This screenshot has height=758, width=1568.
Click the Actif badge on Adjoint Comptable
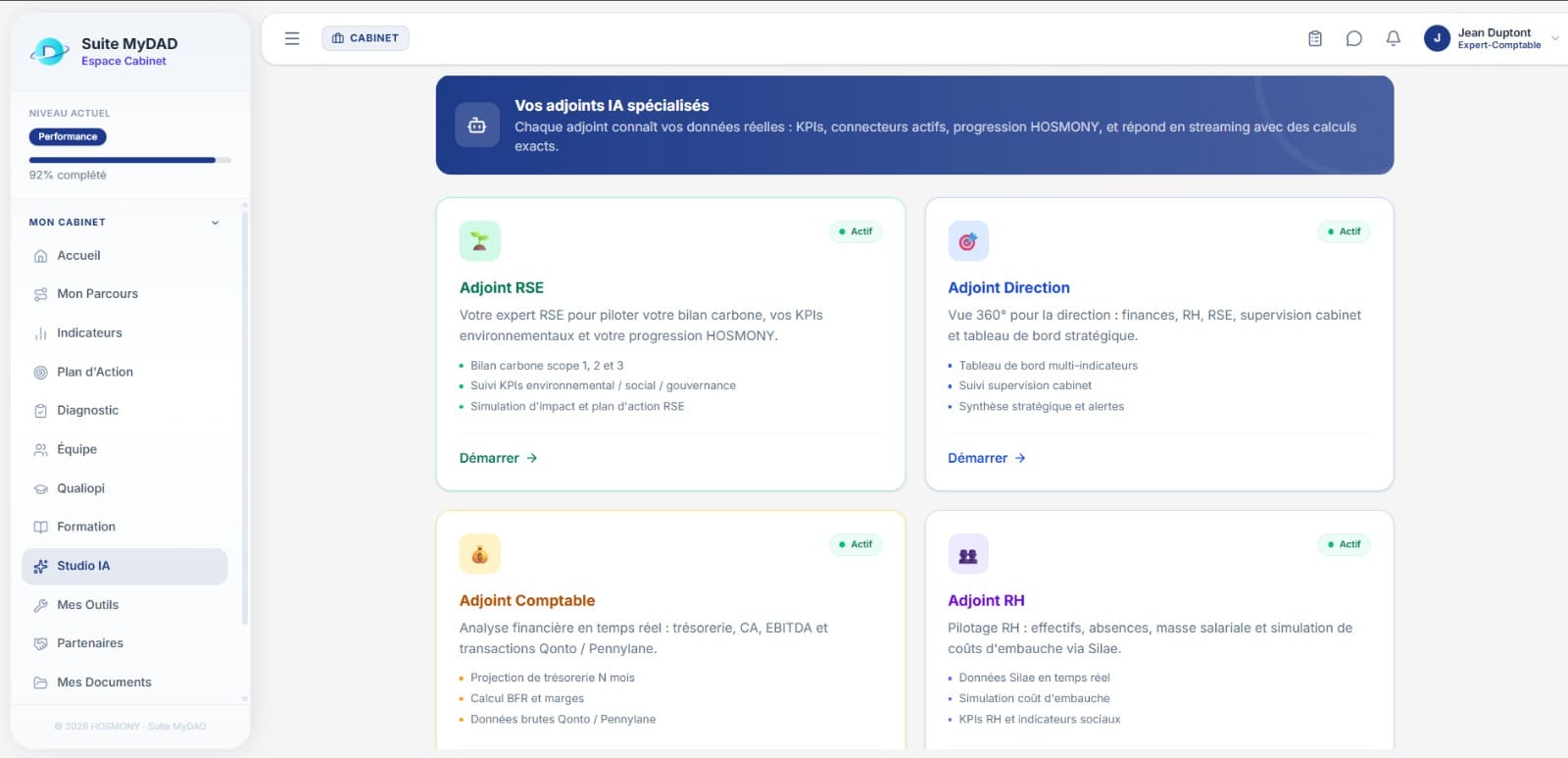coord(856,544)
